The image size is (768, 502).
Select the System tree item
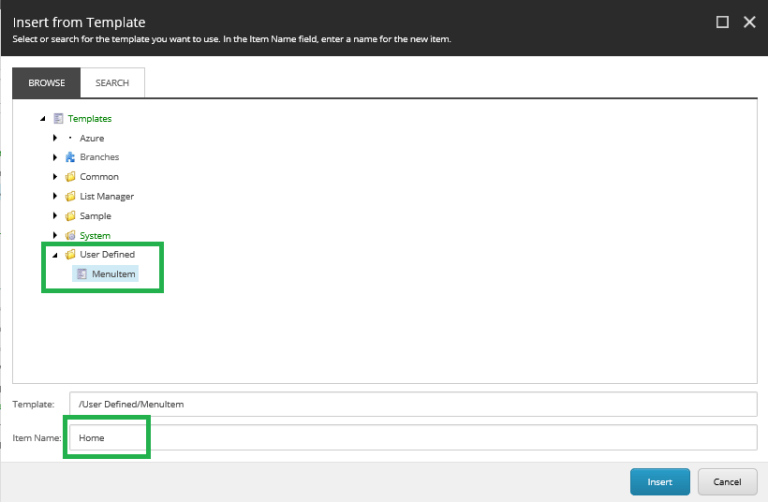[95, 236]
